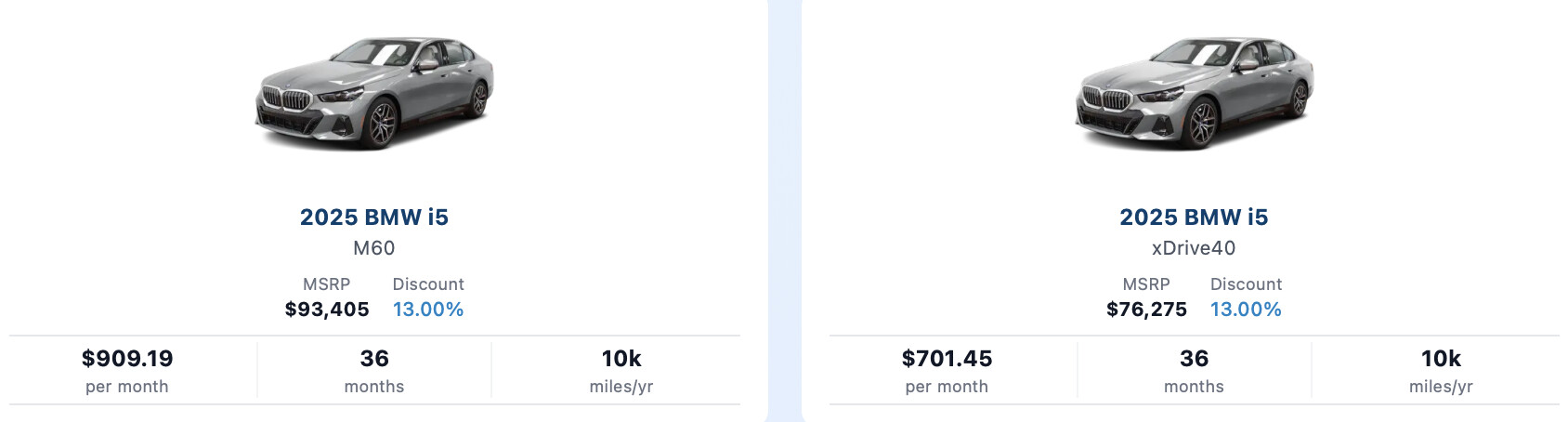The height and width of the screenshot is (422, 1568).
Task: Click the M60 MSRP $93,405 value
Action: click(x=327, y=310)
